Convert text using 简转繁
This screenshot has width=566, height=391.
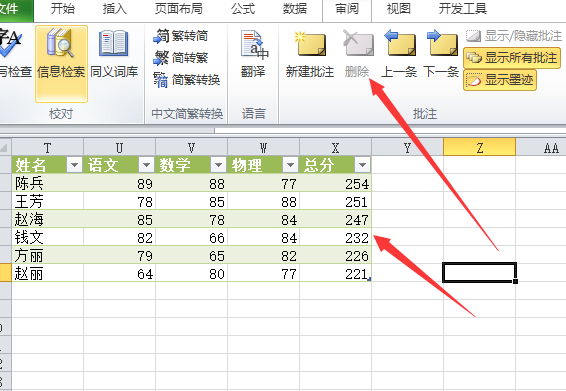coord(180,58)
